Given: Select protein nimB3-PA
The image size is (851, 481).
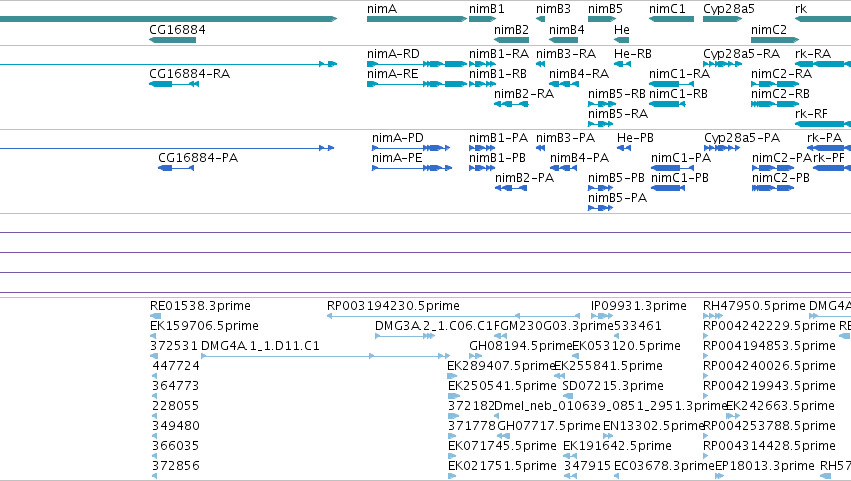Looking at the screenshot, I should pyautogui.click(x=541, y=148).
